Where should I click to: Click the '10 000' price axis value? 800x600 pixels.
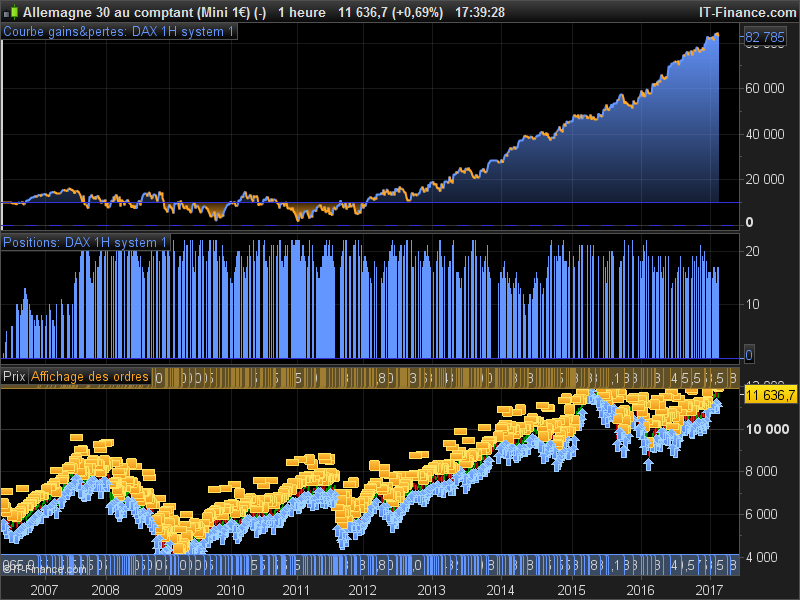767,429
